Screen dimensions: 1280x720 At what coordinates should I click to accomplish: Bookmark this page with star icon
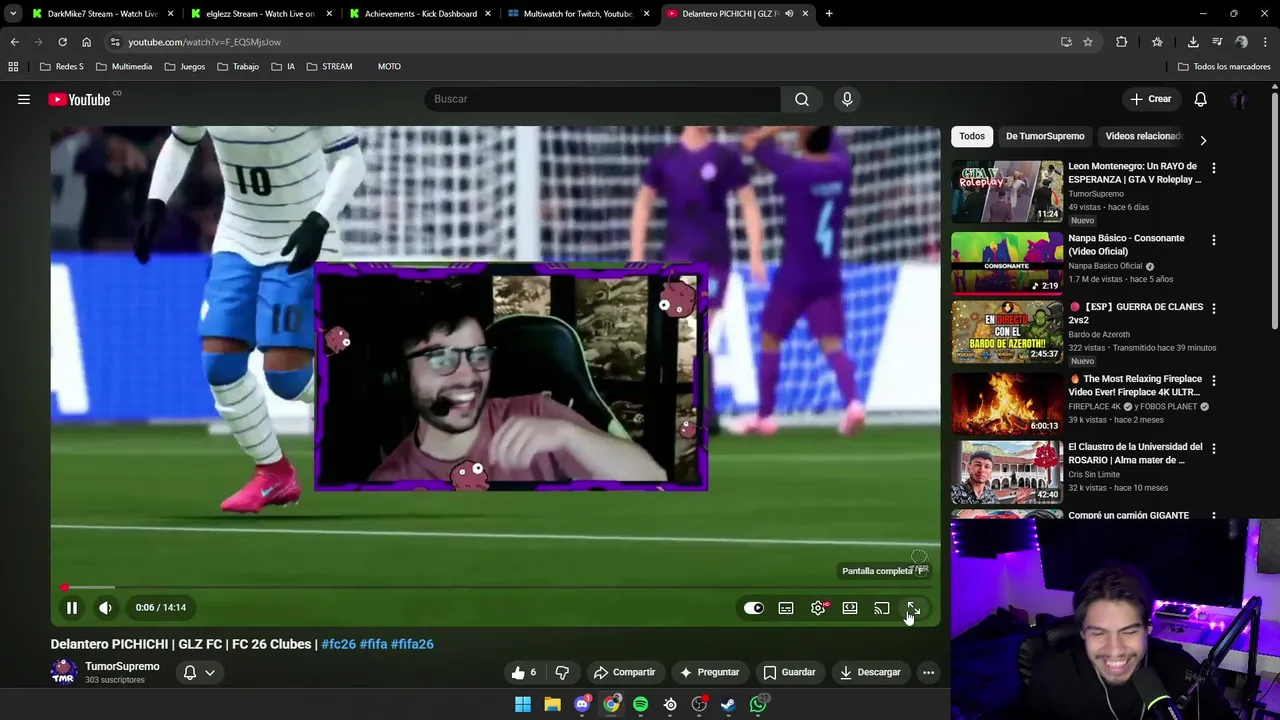(x=1088, y=42)
